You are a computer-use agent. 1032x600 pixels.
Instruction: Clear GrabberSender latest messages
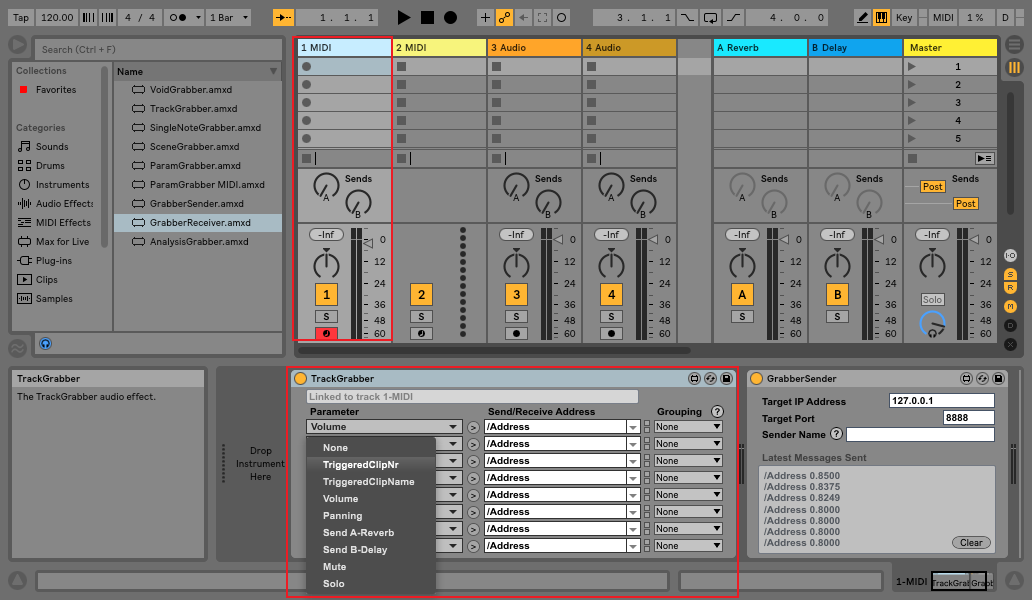tap(971, 543)
